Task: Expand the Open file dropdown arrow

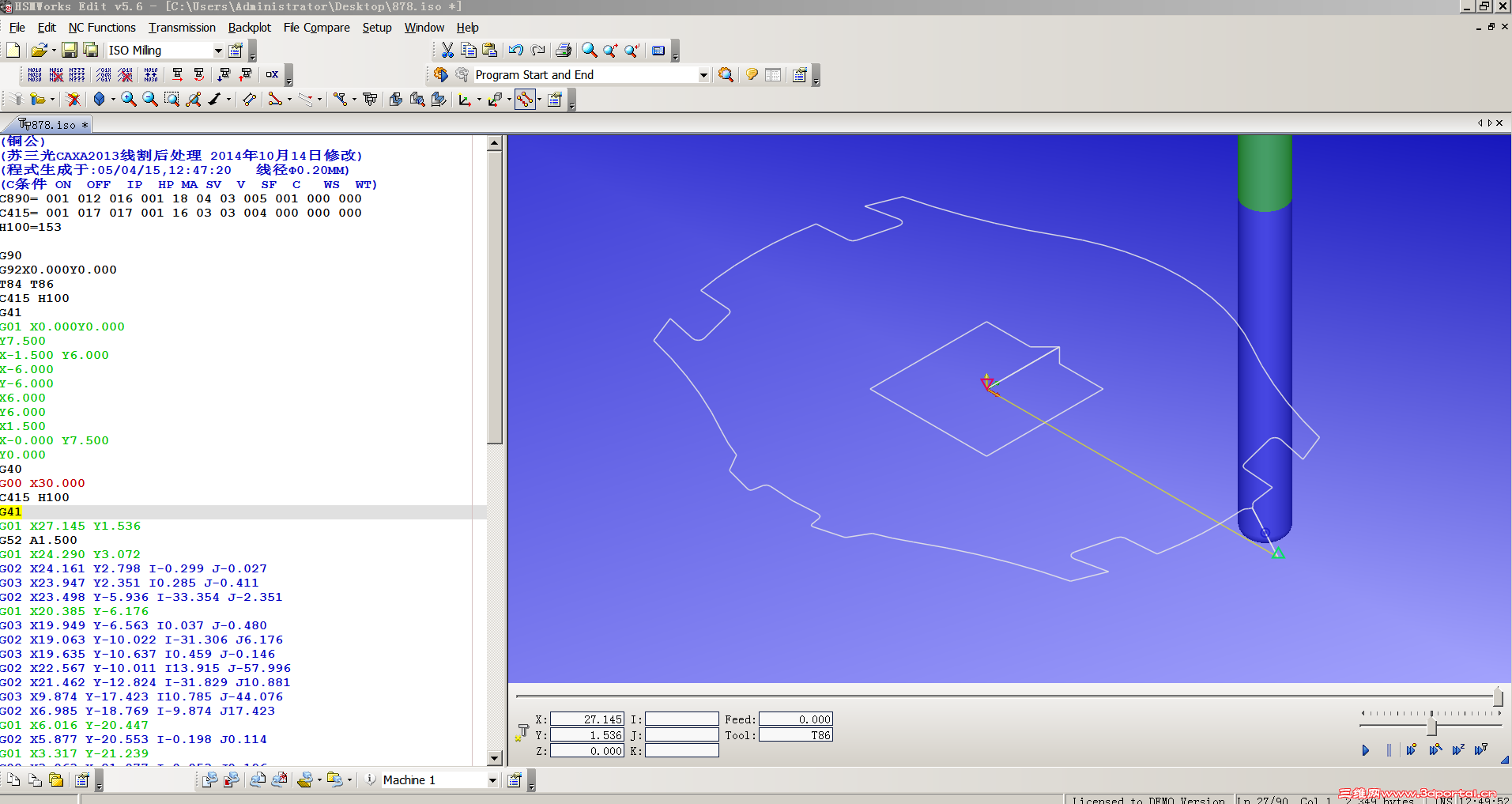Action: click(54, 51)
